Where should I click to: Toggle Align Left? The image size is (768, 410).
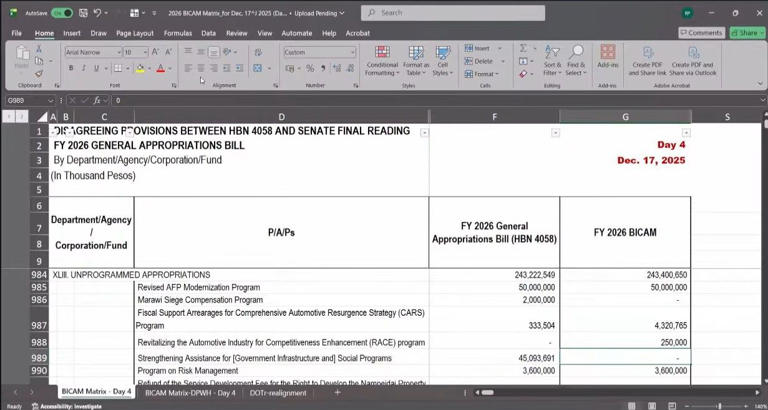click(188, 68)
